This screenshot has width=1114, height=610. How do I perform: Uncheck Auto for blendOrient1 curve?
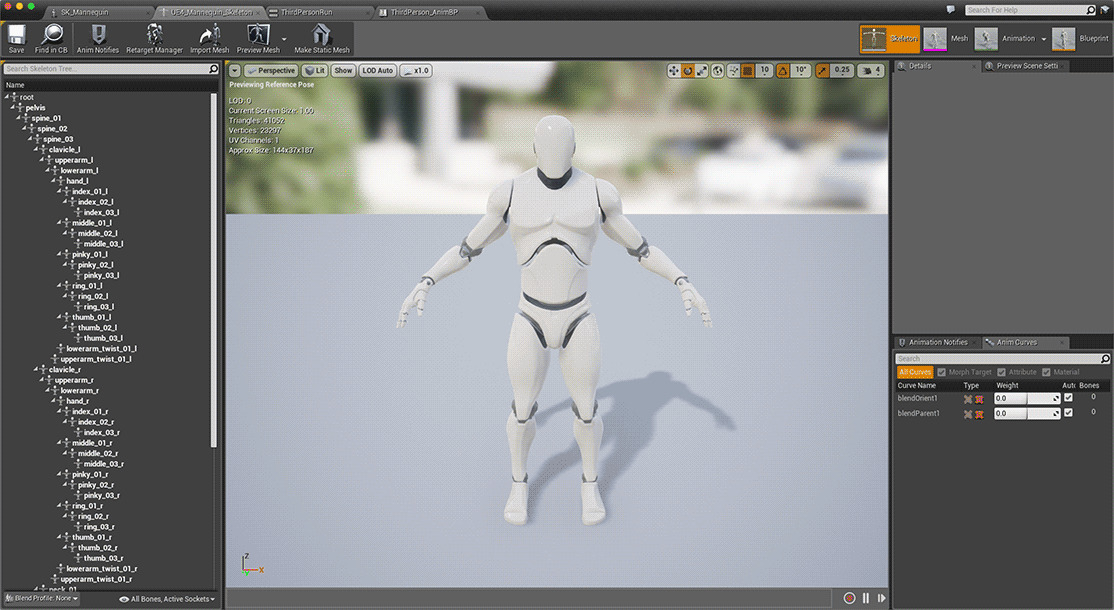click(1068, 398)
